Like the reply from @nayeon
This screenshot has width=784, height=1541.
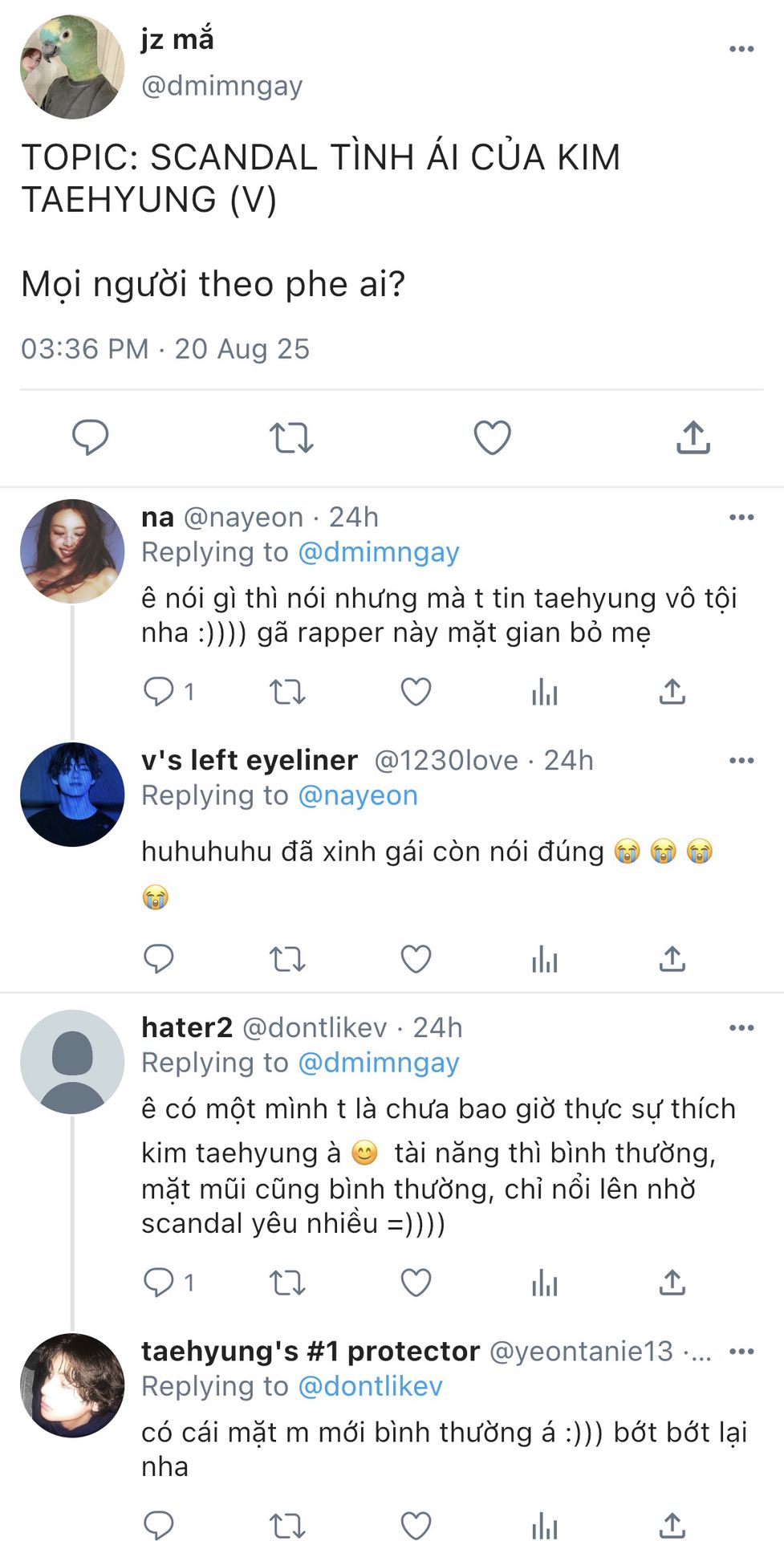pos(416,692)
